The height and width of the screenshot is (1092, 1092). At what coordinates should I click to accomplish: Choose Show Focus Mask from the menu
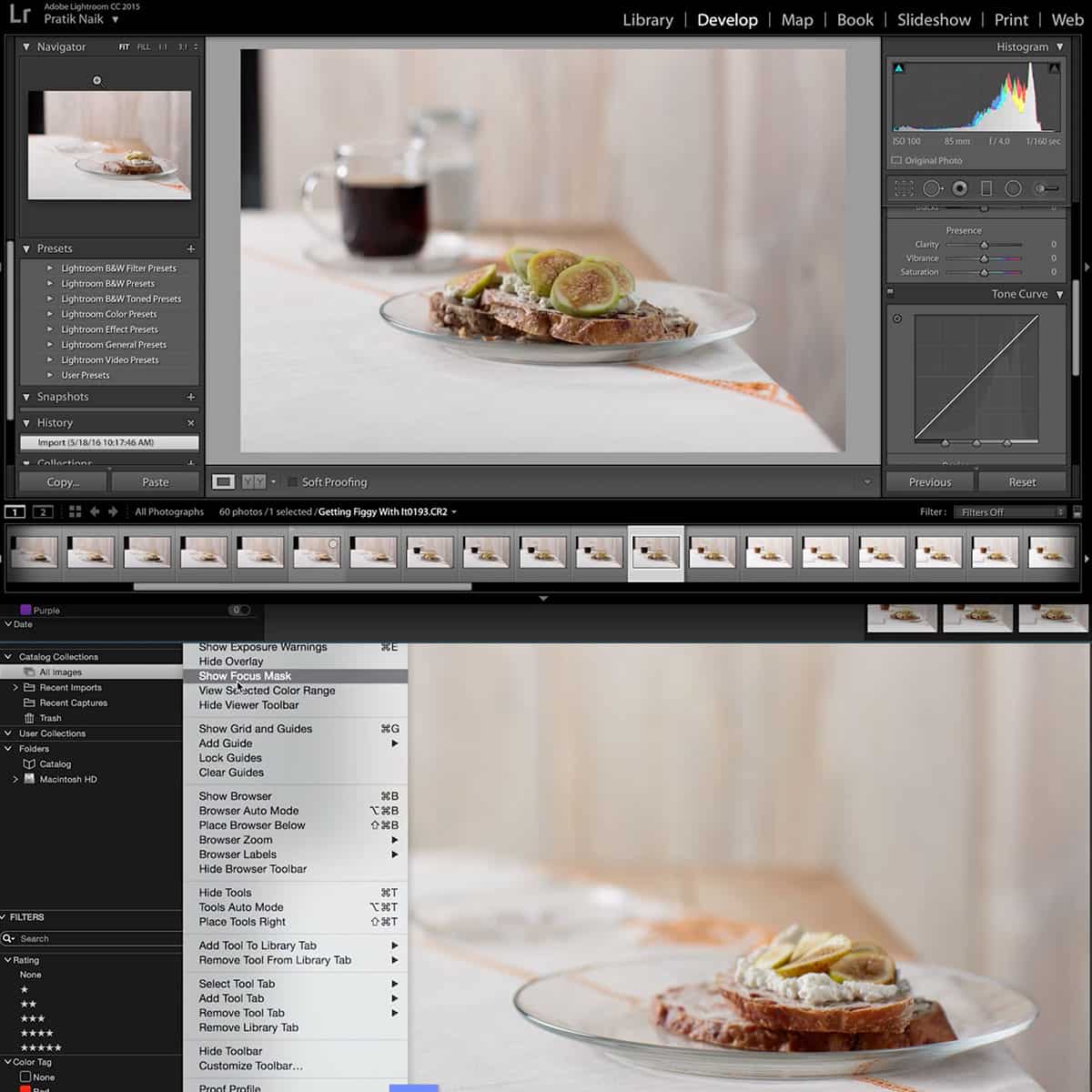tap(246, 676)
